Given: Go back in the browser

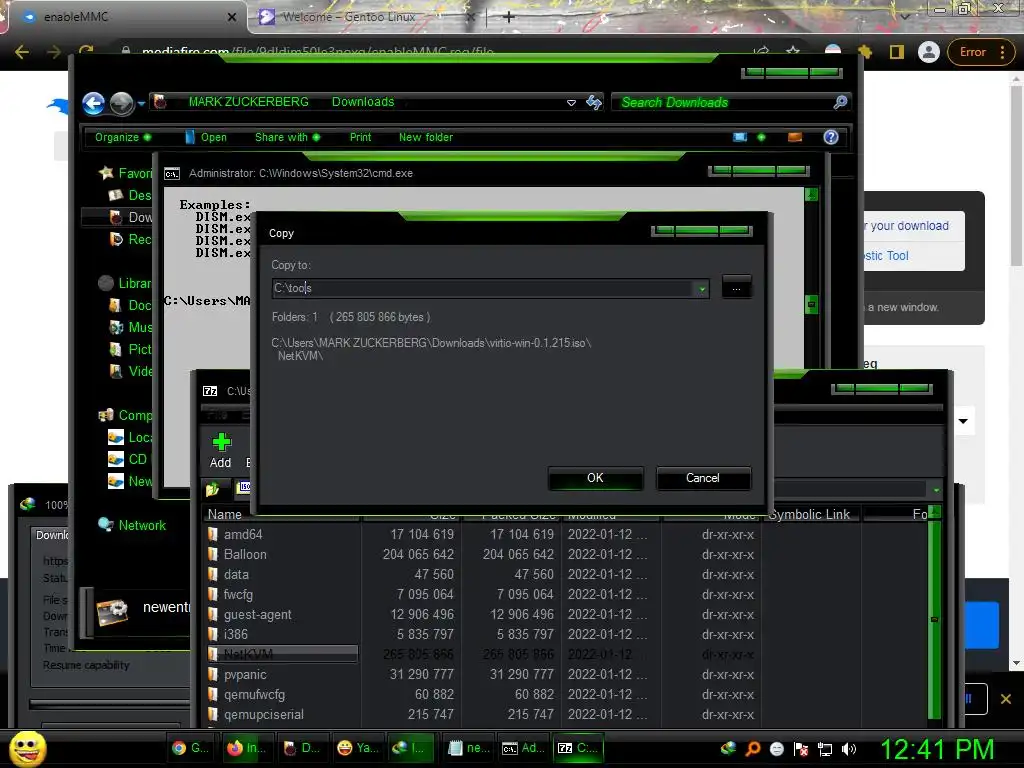Looking at the screenshot, I should [22, 52].
